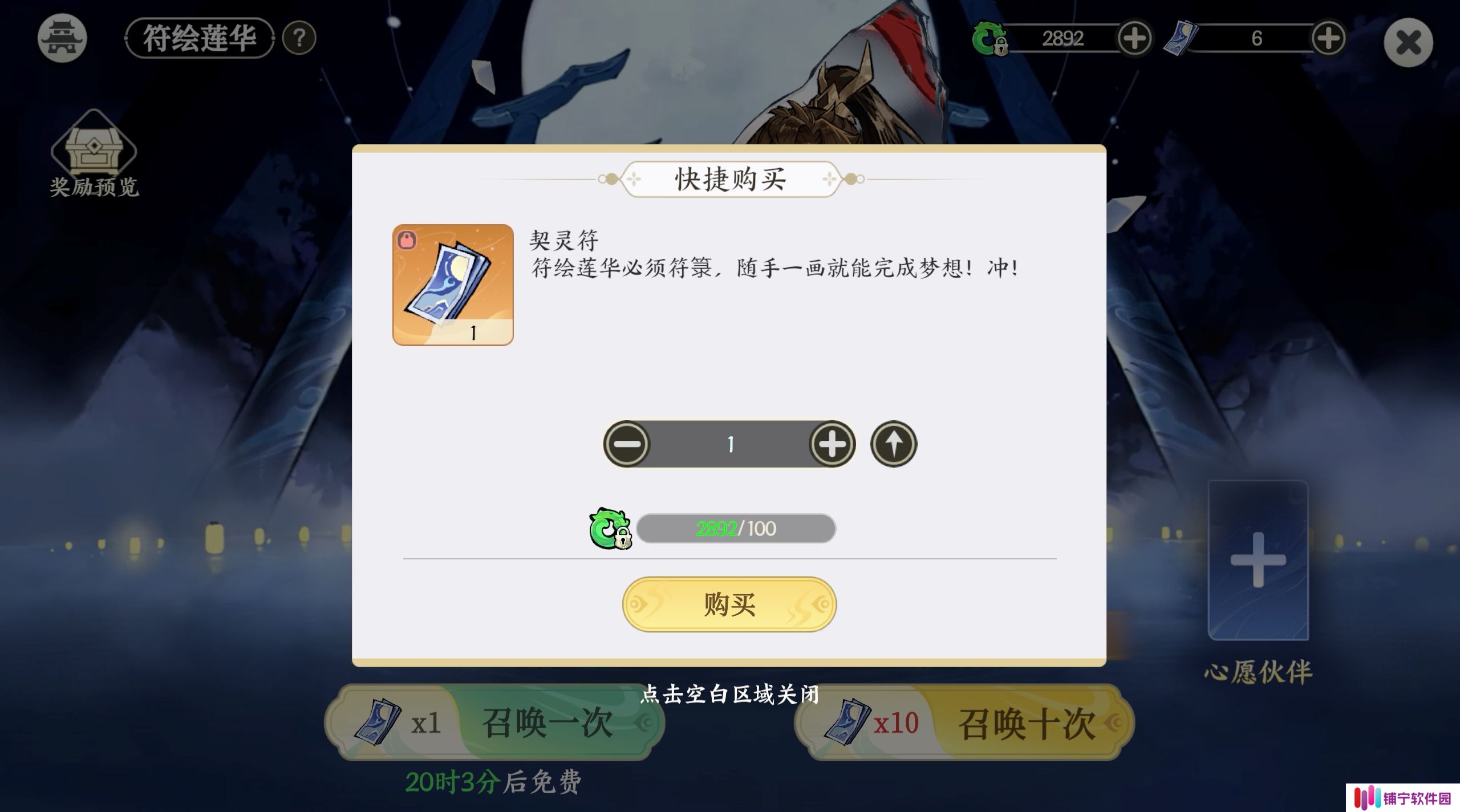Viewport: 1460px width, 812px height.
Task: Open the help question mark icon
Action: 299,38
